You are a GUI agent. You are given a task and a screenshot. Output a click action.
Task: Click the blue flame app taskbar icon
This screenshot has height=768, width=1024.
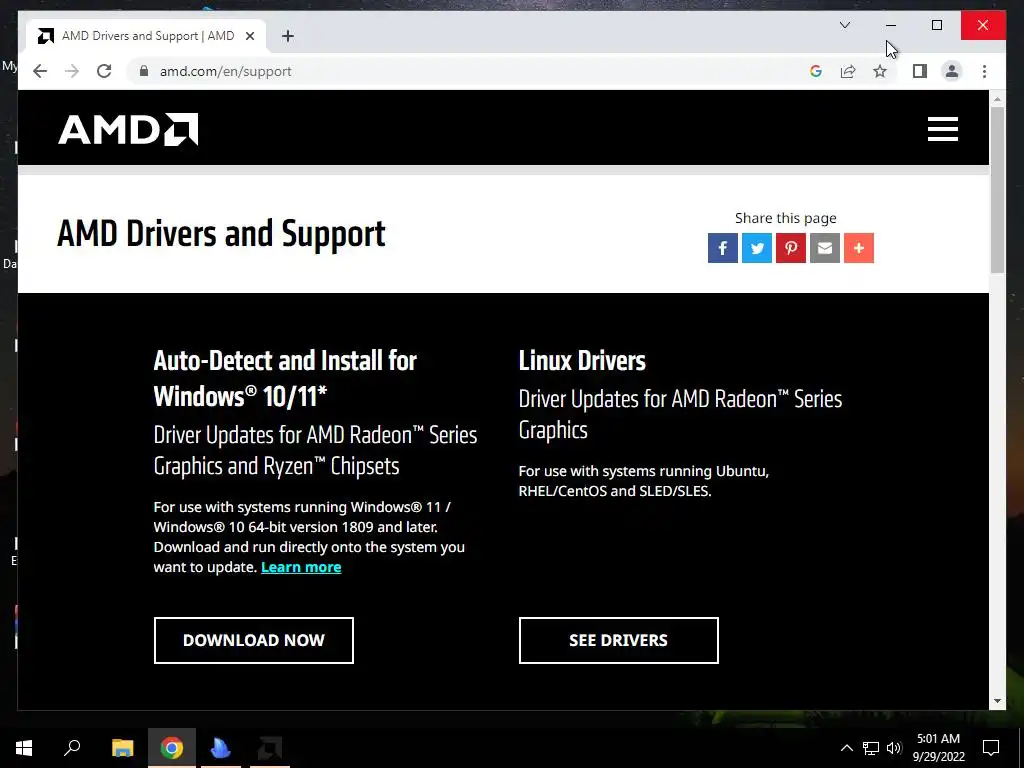click(x=221, y=748)
